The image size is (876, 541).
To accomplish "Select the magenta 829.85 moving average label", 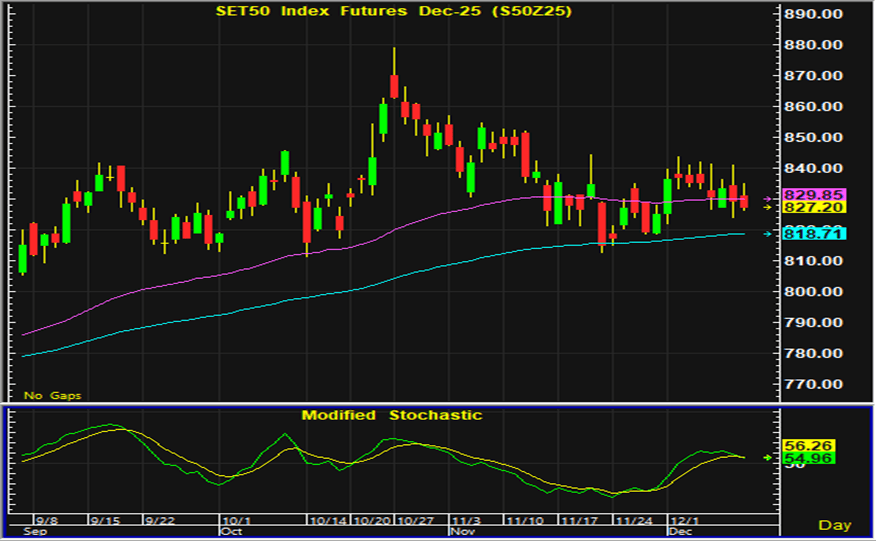I will [x=814, y=195].
